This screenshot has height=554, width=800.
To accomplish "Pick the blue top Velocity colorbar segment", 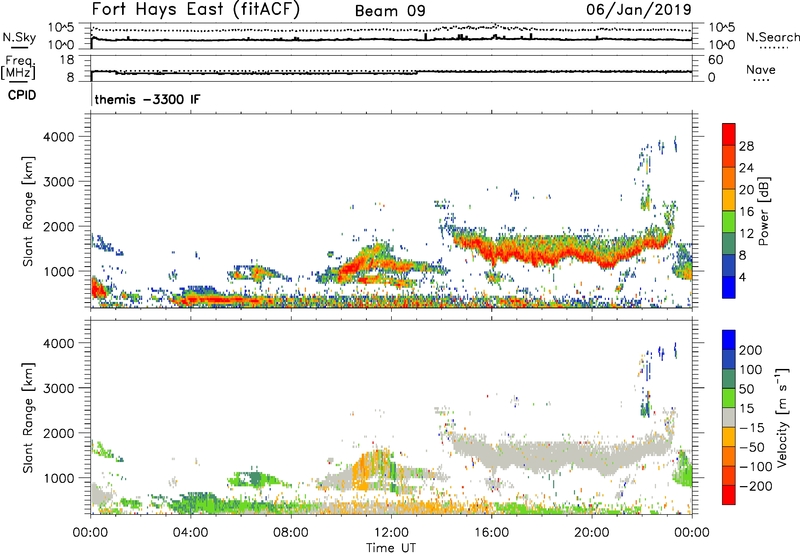I will 729,340.
